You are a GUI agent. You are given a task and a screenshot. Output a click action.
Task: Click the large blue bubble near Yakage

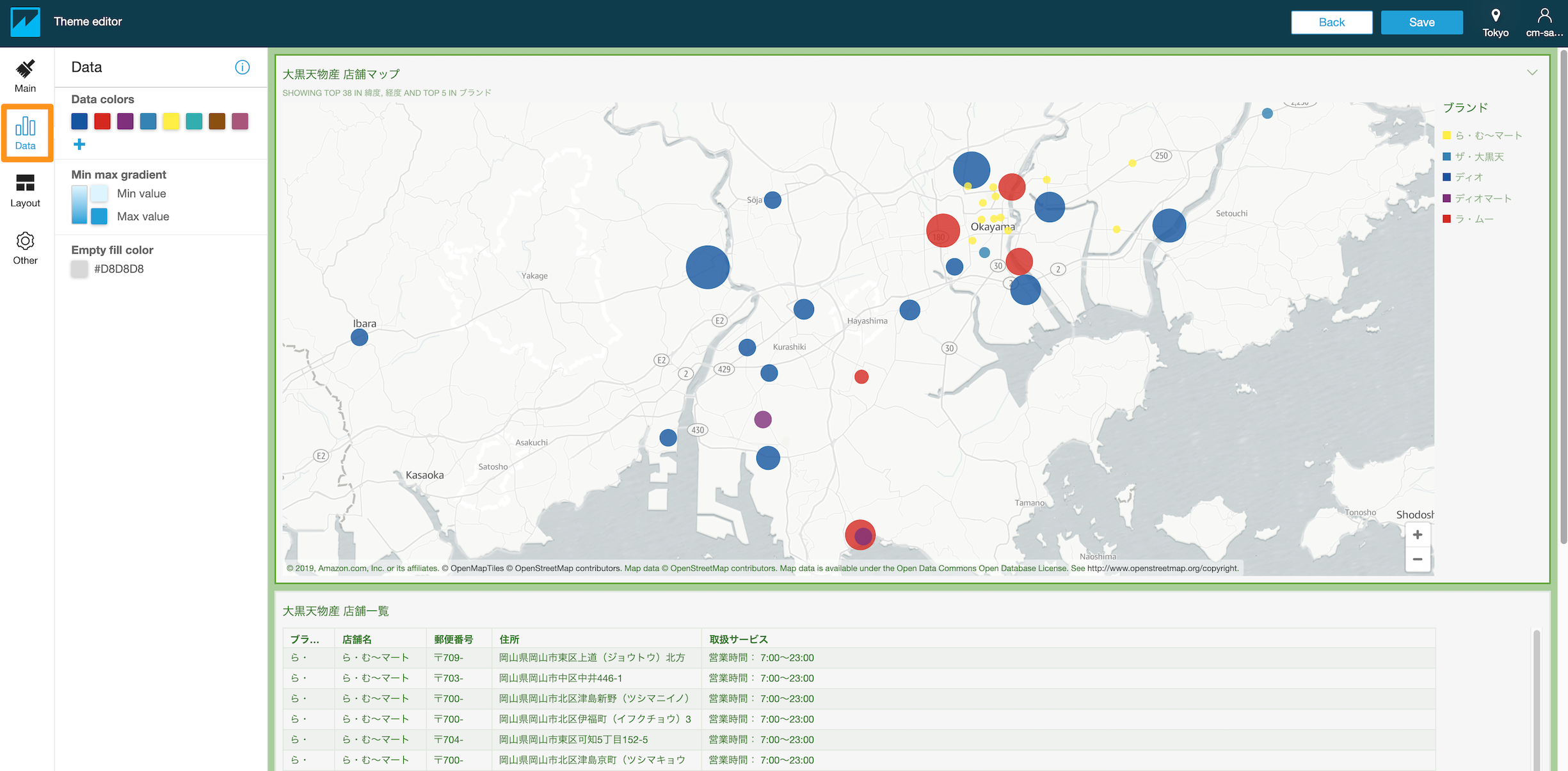click(x=707, y=267)
